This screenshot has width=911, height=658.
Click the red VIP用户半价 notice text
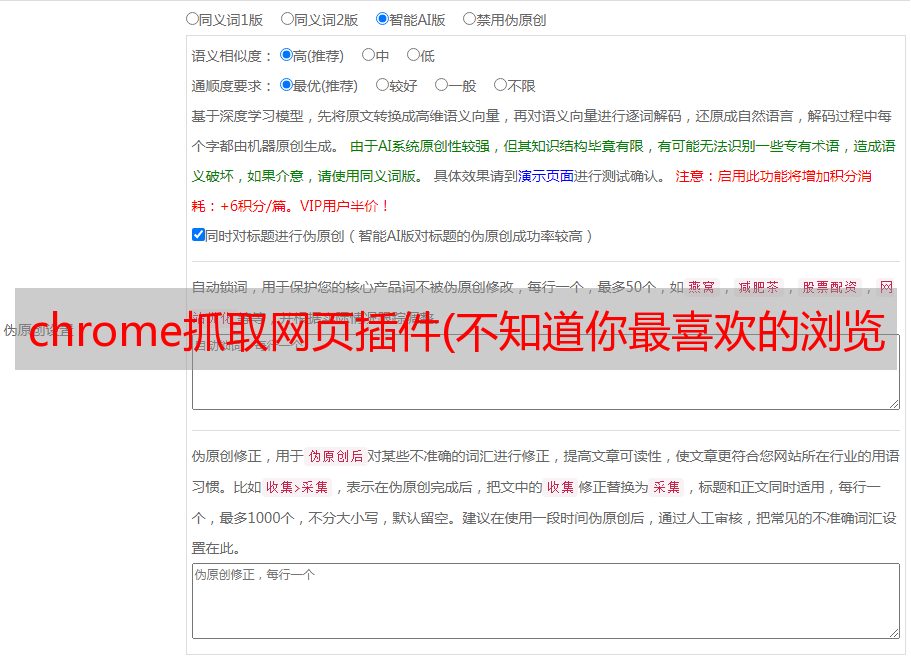point(345,206)
